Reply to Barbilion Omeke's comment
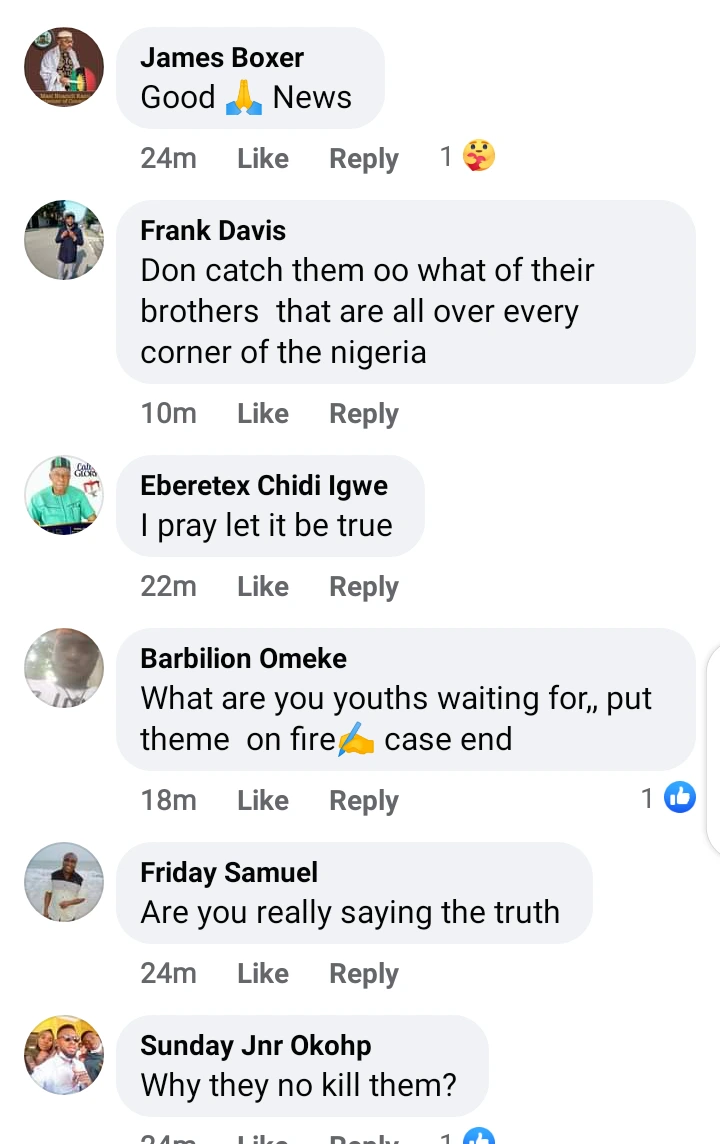 coord(364,800)
